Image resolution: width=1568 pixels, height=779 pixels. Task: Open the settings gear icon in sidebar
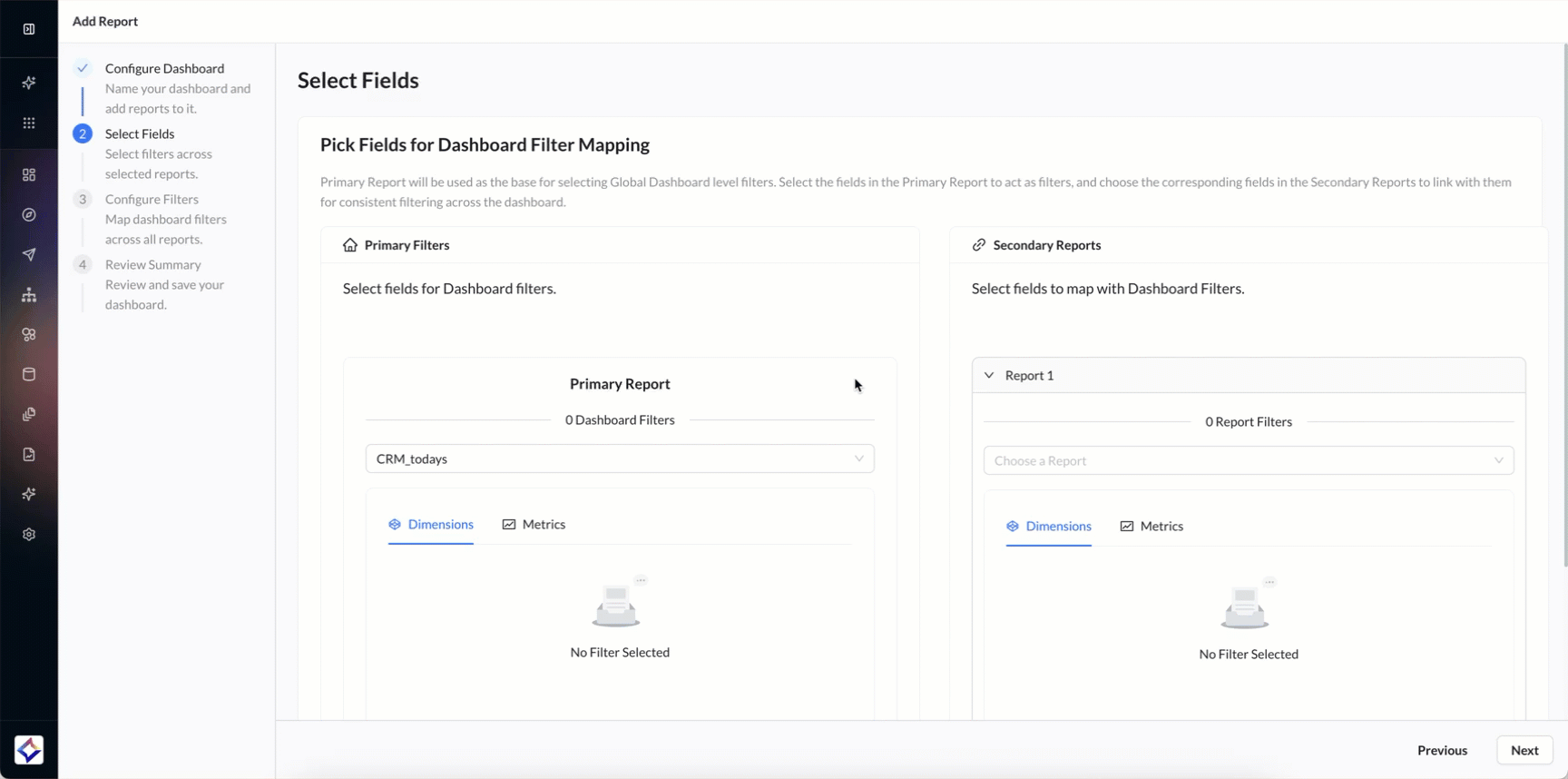(x=29, y=535)
